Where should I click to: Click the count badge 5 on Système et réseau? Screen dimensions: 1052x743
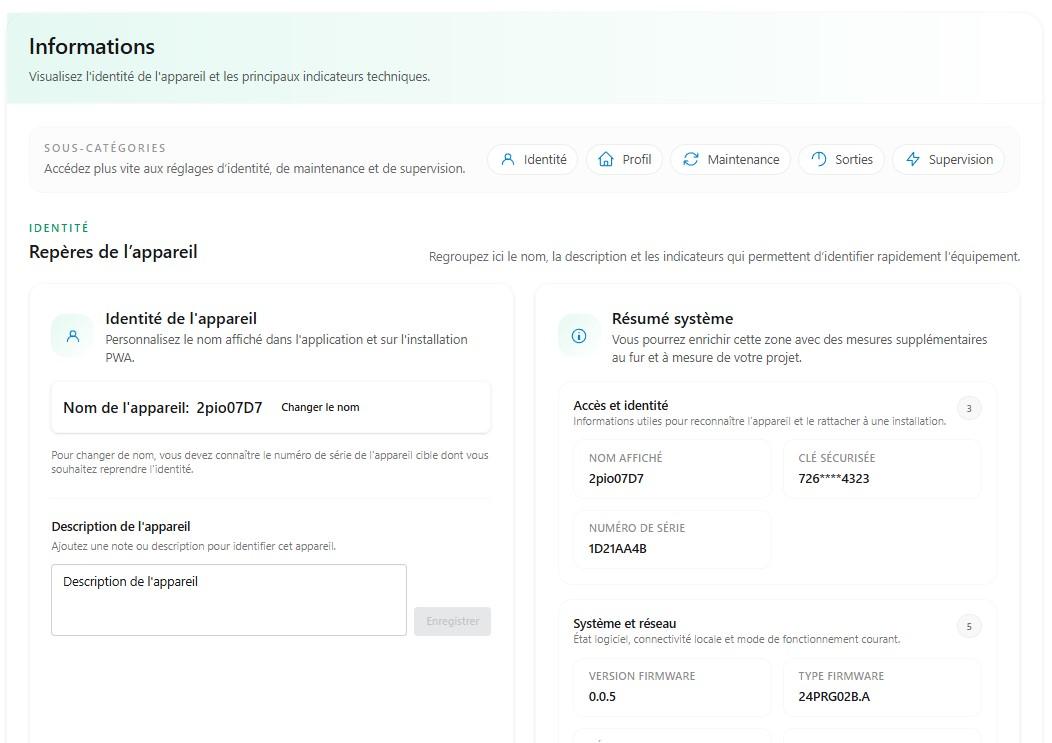click(x=969, y=626)
